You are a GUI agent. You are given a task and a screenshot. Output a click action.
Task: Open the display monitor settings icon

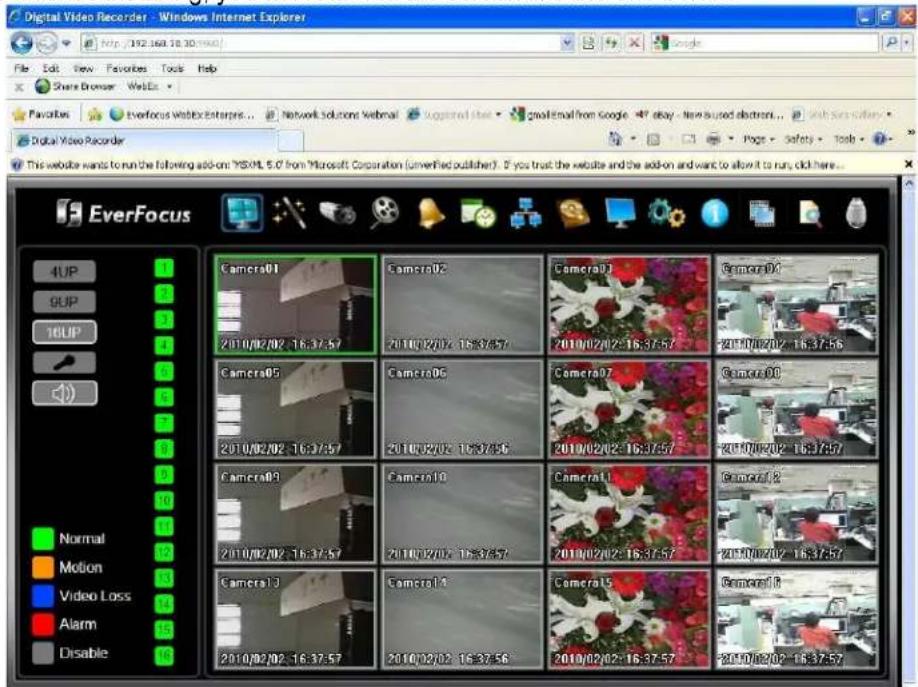[619, 213]
